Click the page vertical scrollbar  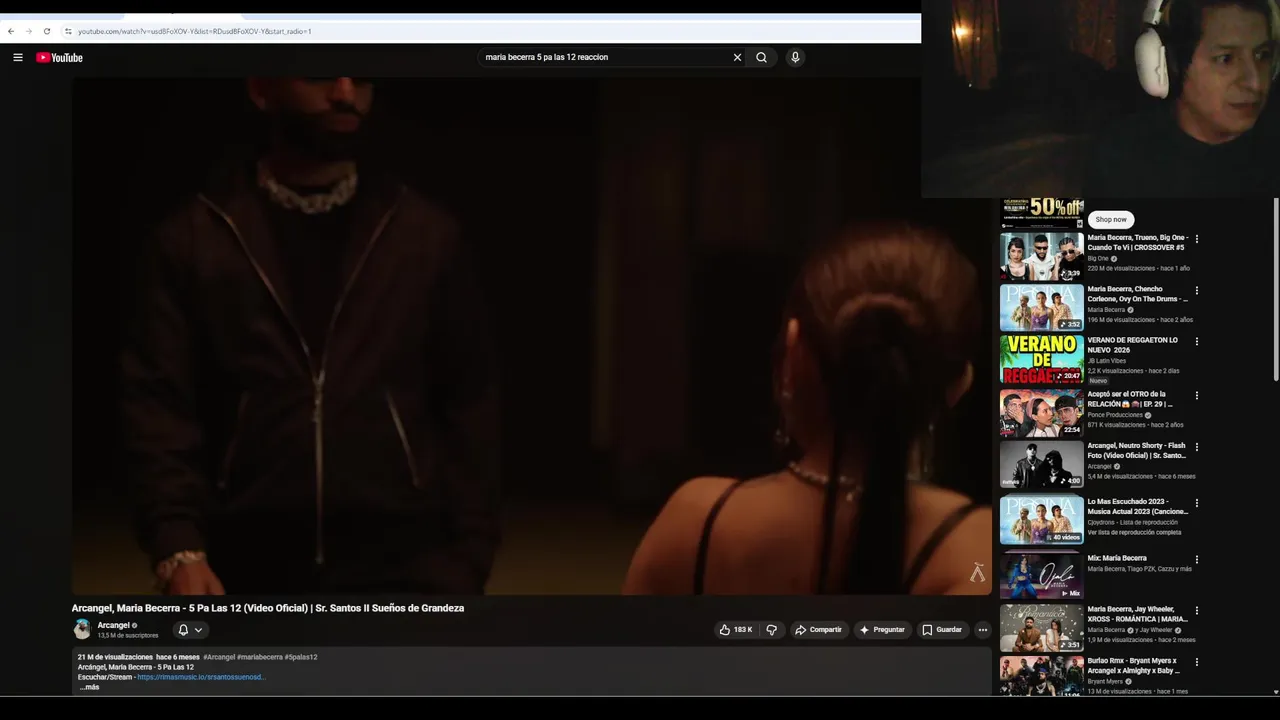pyautogui.click(x=1275, y=290)
